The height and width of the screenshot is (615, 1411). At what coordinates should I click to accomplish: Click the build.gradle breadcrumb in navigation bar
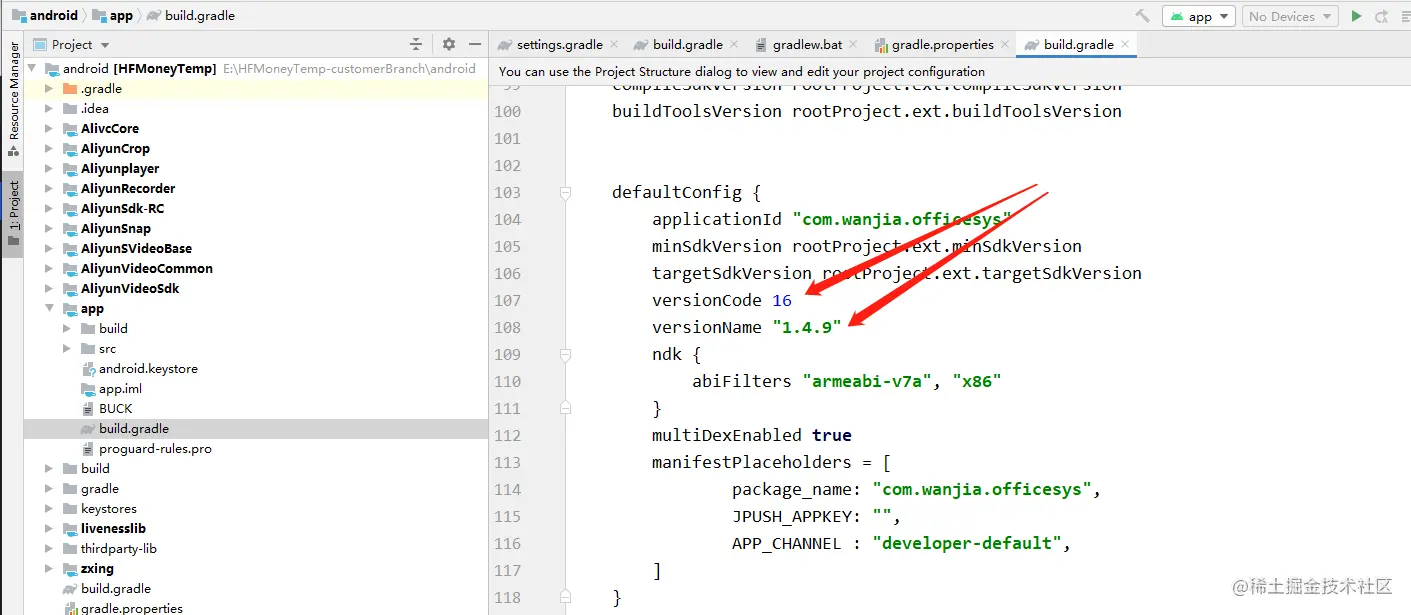point(191,15)
